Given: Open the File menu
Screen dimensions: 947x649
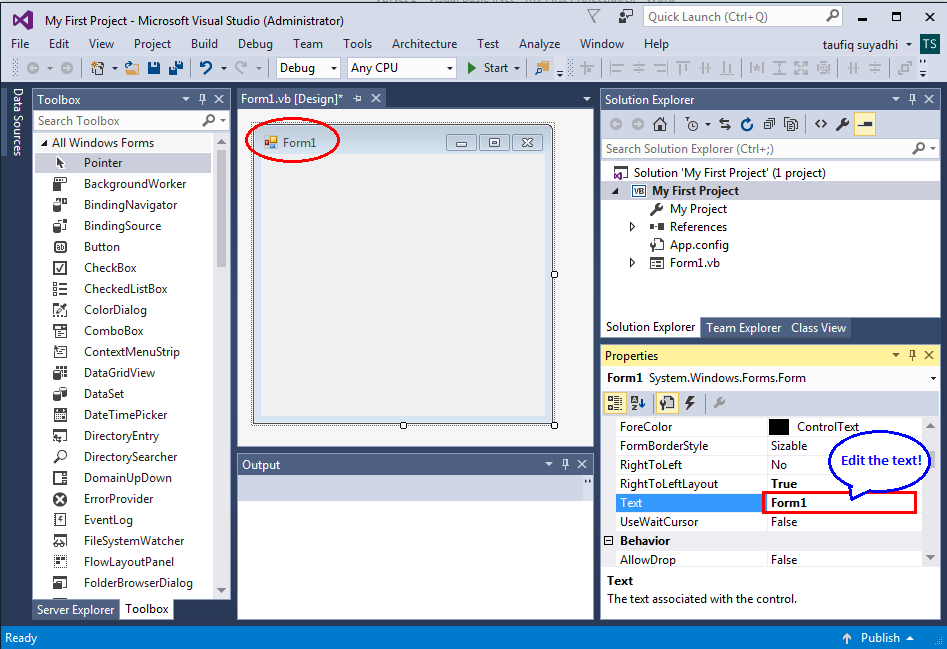Looking at the screenshot, I should pyautogui.click(x=20, y=44).
